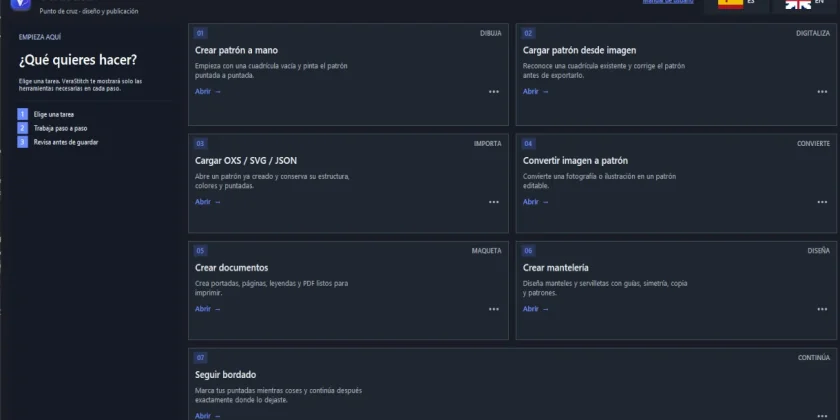Select the Cargar patrón desde imagen card title
Viewport: 840px width, 420px height.
click(580, 51)
